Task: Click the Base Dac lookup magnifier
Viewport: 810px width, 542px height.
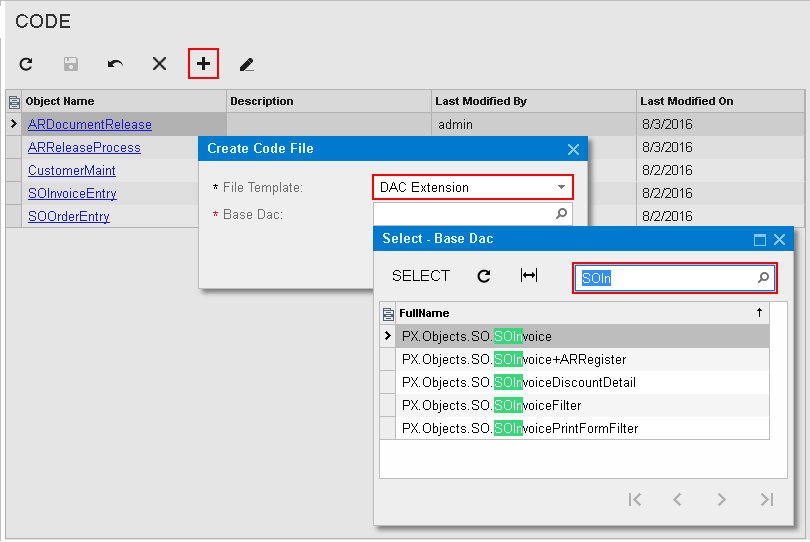Action: [x=561, y=214]
